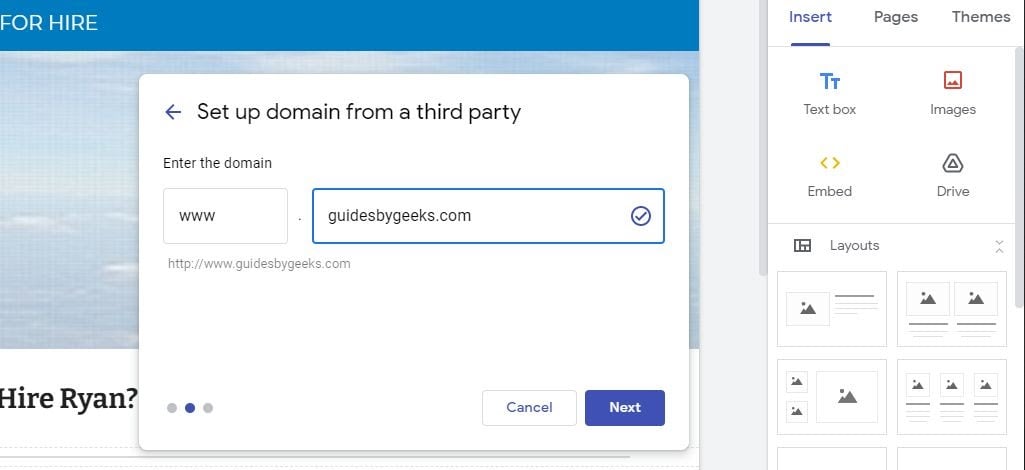Click the www subdomain field

[225, 216]
